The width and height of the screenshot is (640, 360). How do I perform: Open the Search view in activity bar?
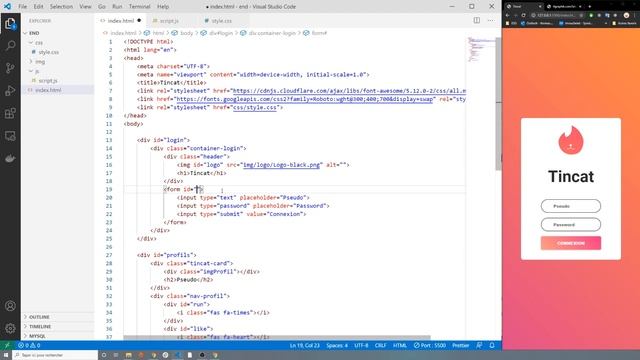pos(10,45)
